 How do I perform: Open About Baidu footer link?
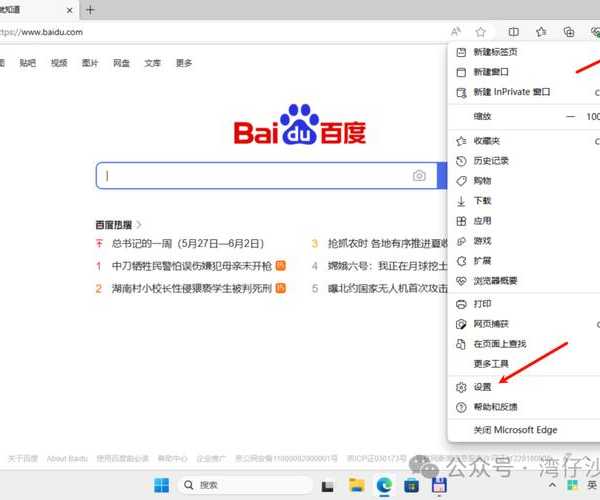[x=67, y=458]
